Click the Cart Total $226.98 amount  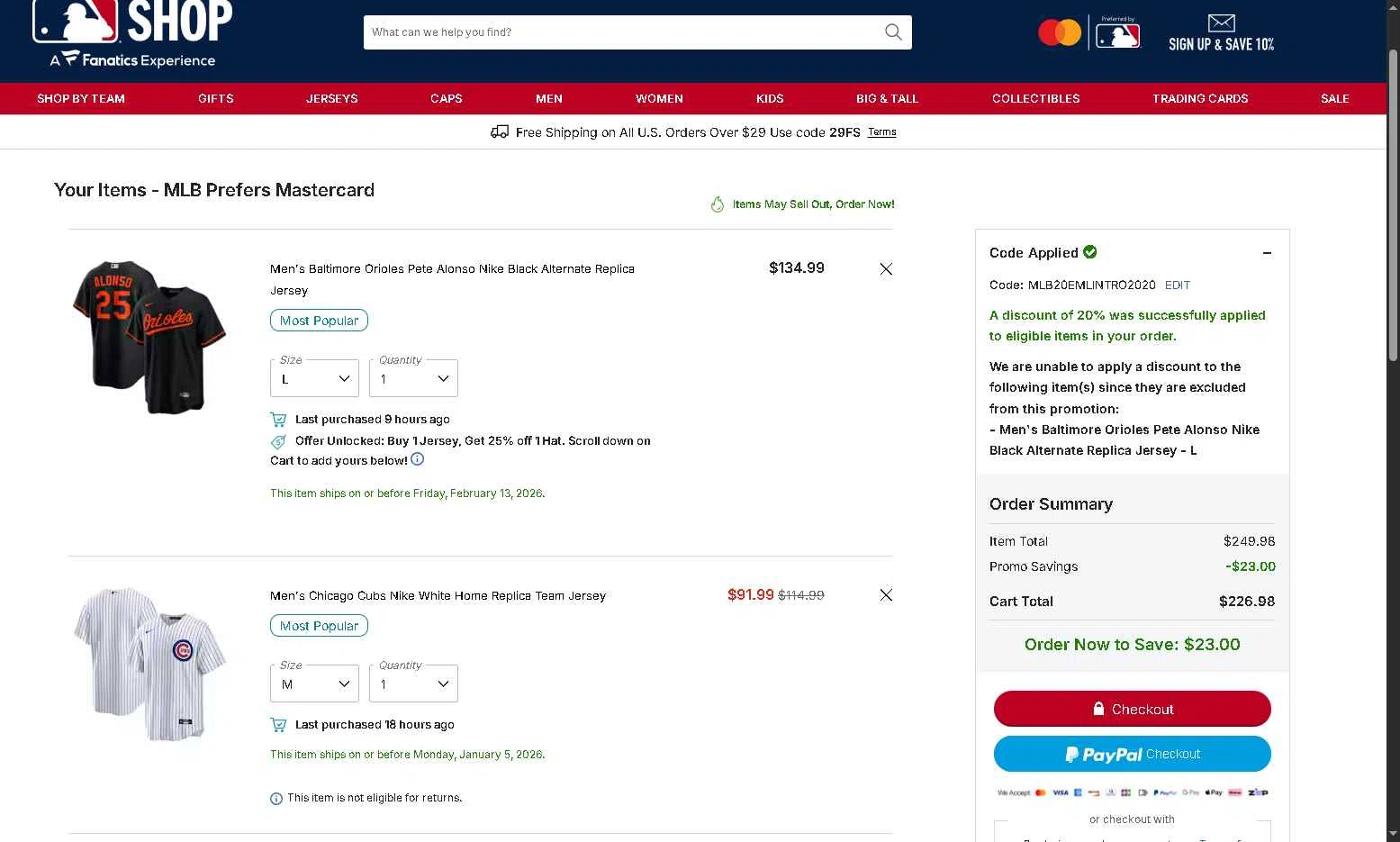1247,601
